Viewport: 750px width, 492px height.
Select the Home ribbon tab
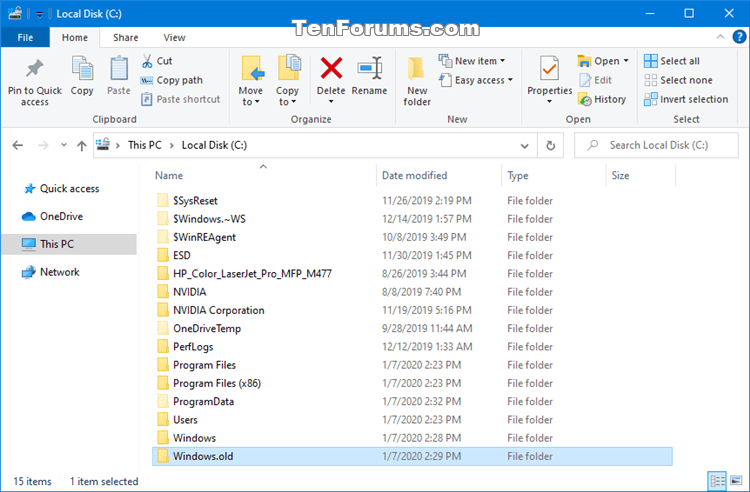(75, 37)
